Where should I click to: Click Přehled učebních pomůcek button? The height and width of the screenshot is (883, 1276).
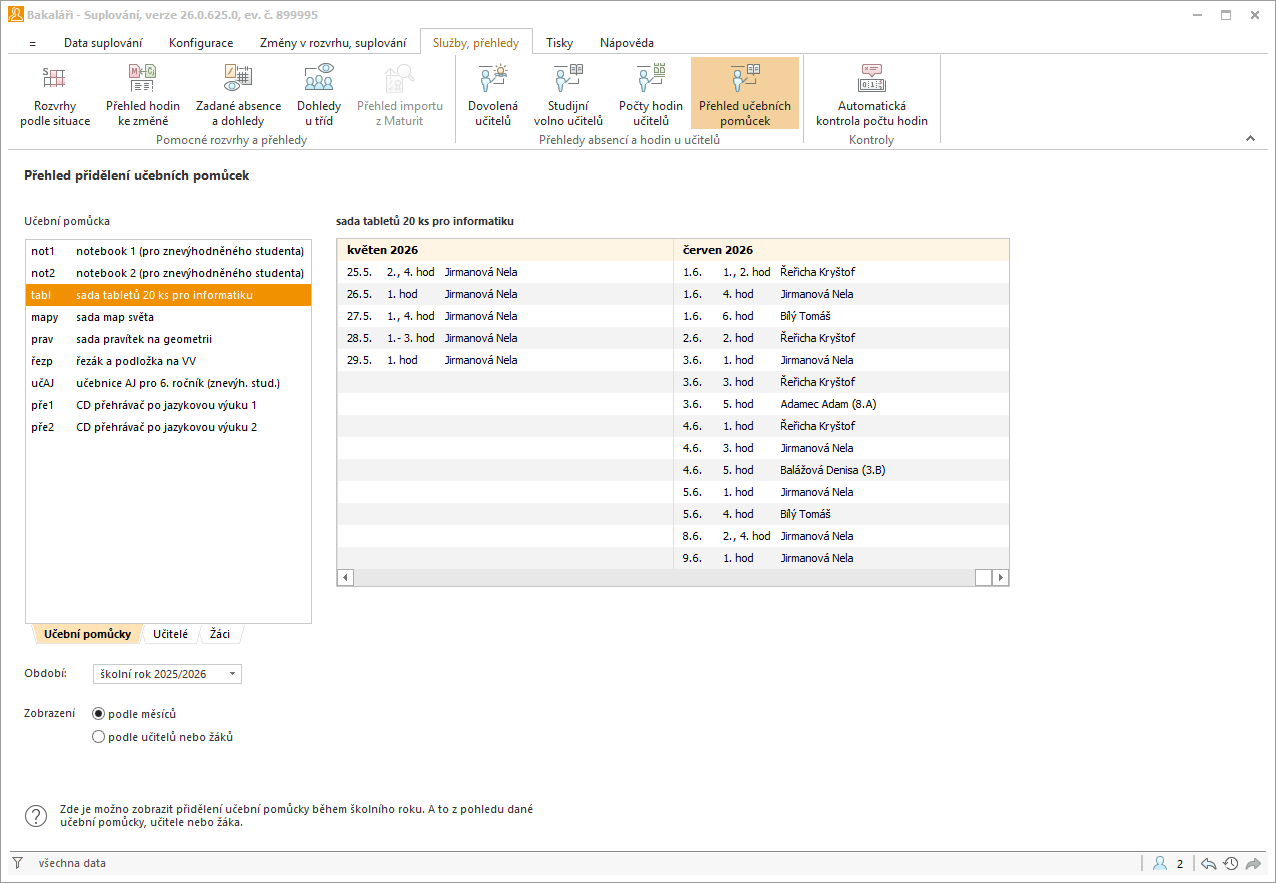tap(745, 95)
